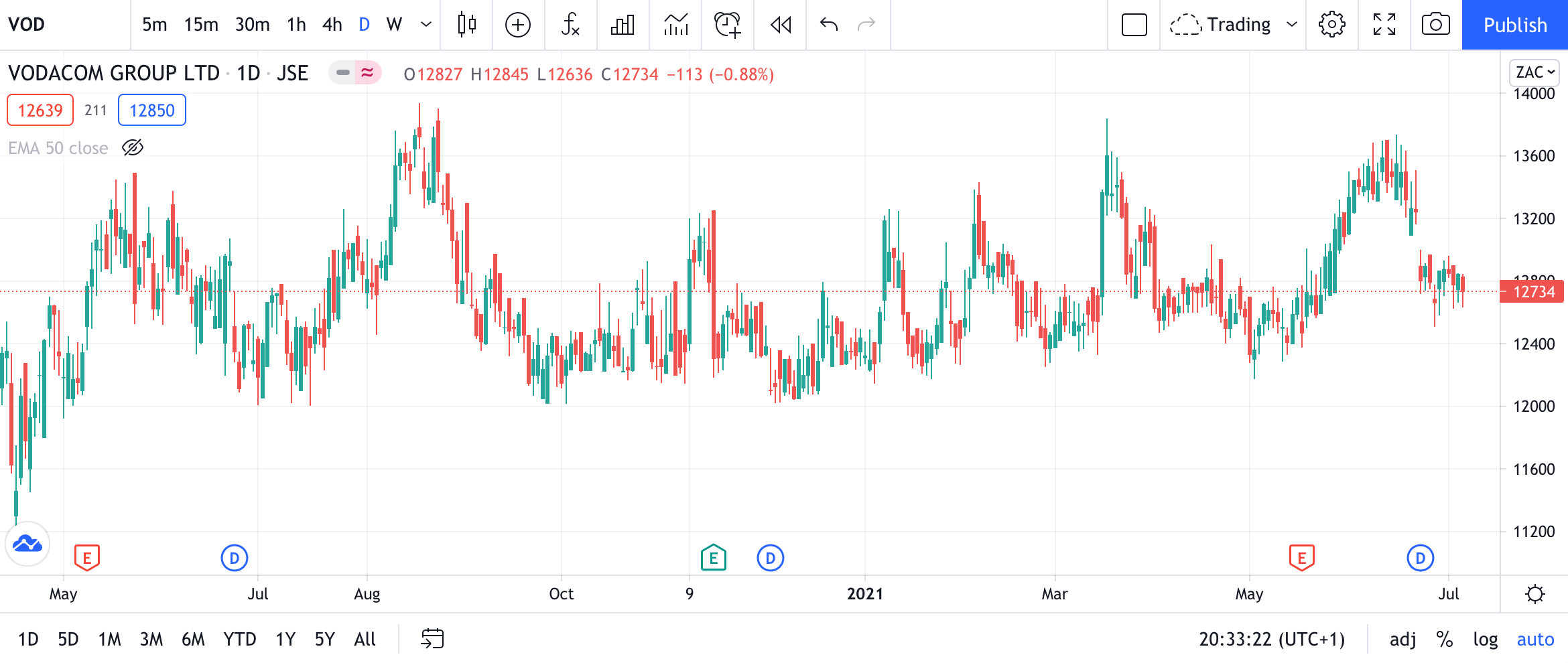
Task: Set date range to 1Y
Action: [285, 639]
